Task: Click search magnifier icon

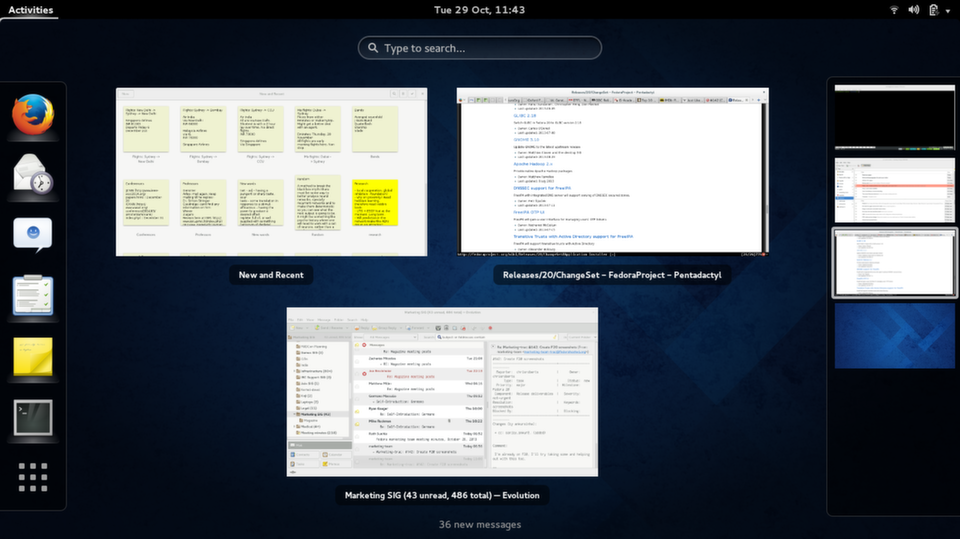Action: point(373,48)
